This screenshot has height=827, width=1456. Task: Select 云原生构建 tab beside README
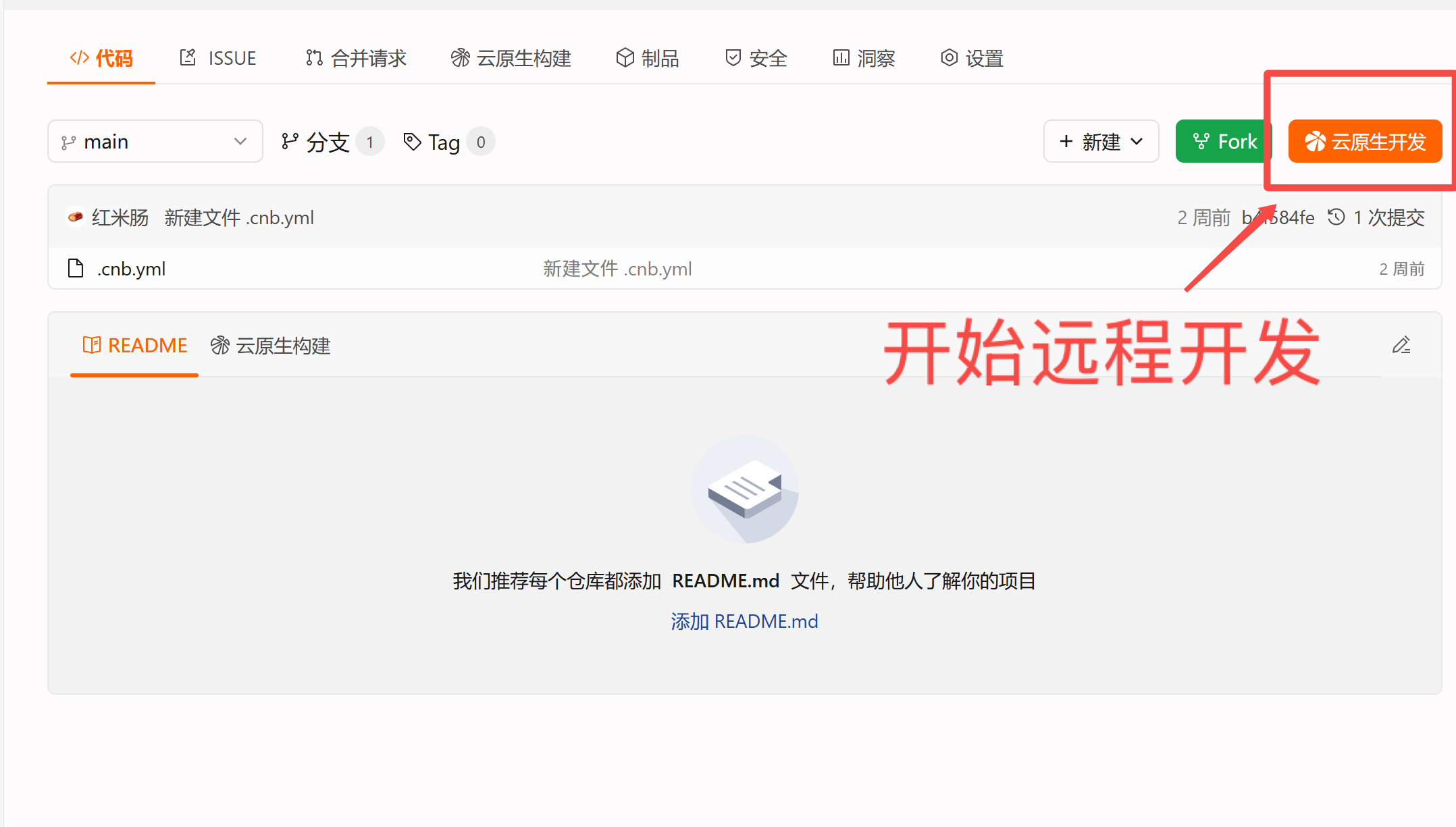pyautogui.click(x=271, y=346)
